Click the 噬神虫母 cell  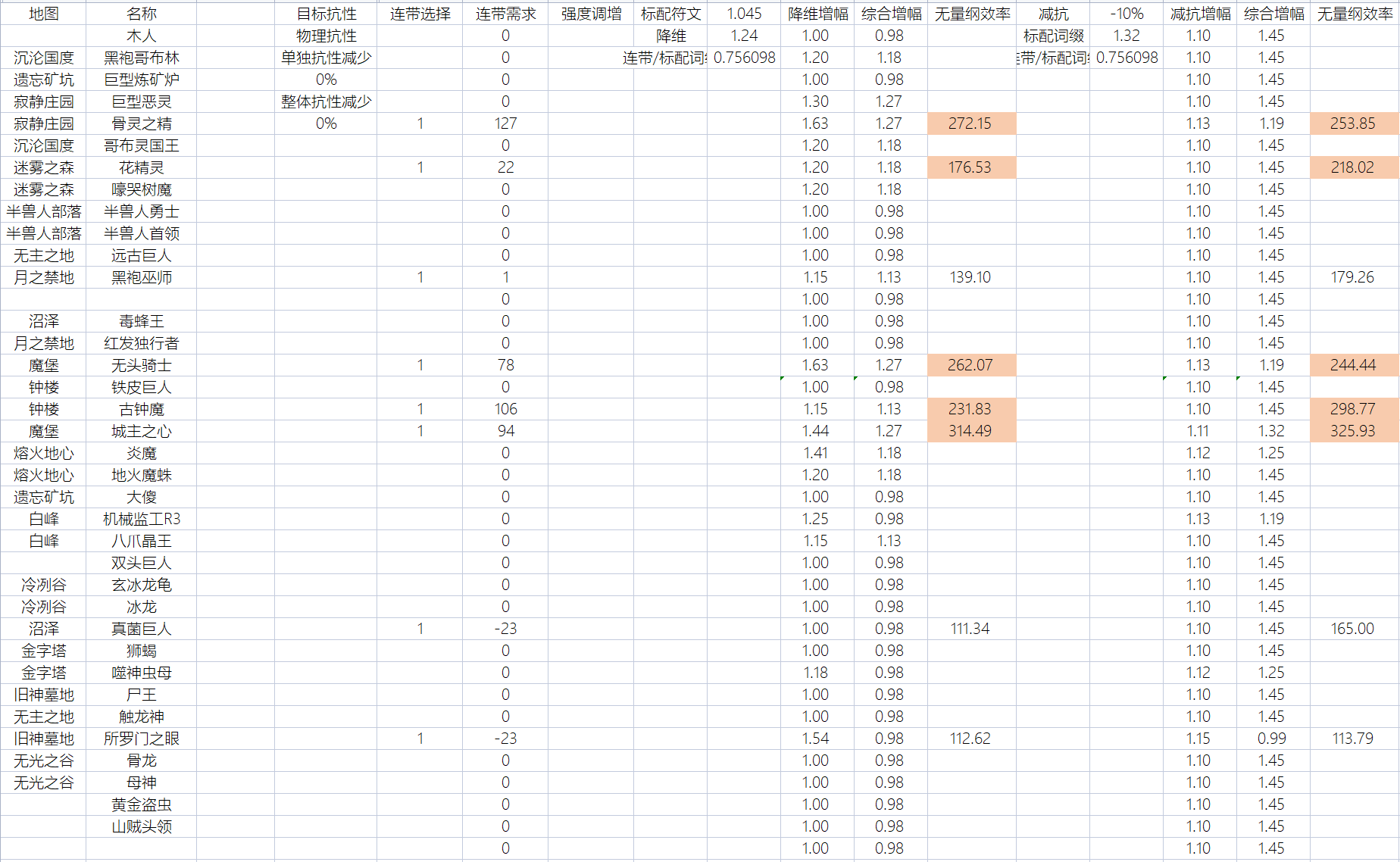pyautogui.click(x=142, y=673)
